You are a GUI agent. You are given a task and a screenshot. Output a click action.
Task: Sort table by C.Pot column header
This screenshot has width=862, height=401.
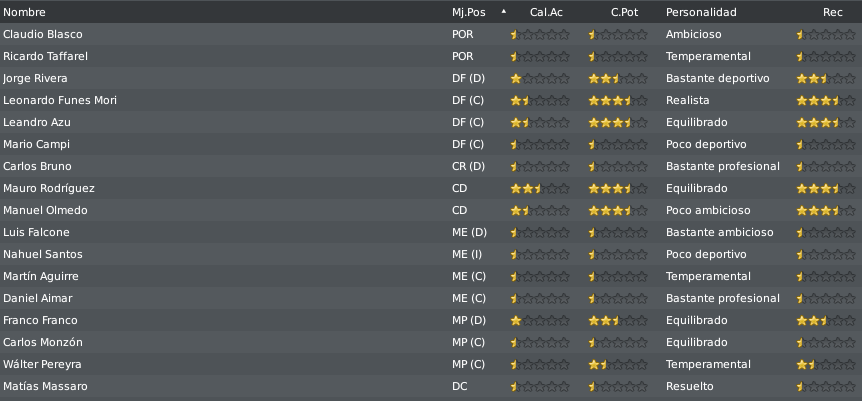pyautogui.click(x=624, y=12)
